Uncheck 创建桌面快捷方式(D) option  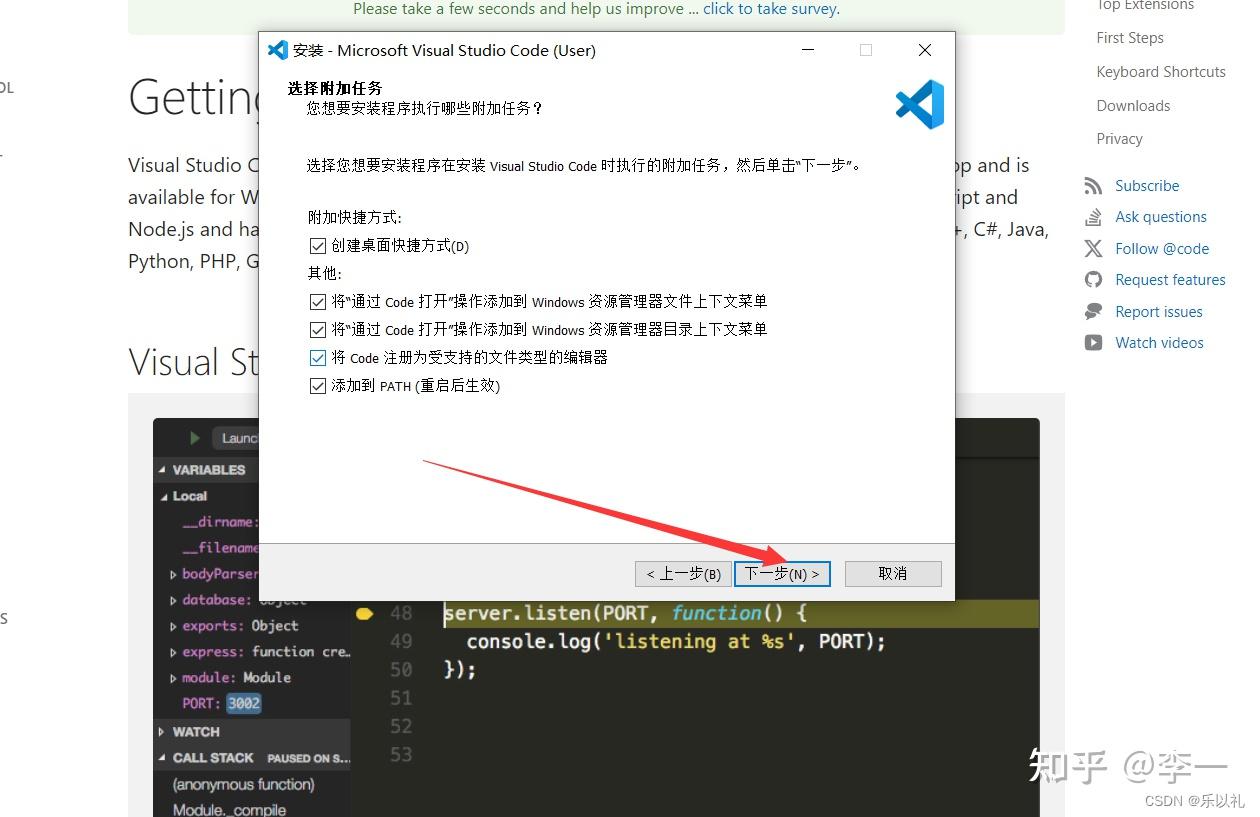point(317,245)
